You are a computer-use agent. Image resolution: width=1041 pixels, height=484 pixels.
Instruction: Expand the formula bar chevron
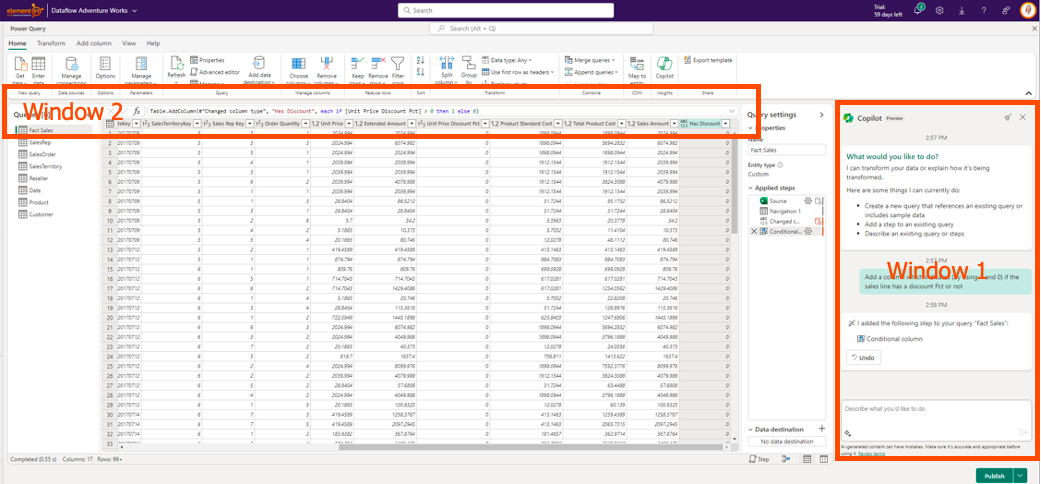[732, 112]
